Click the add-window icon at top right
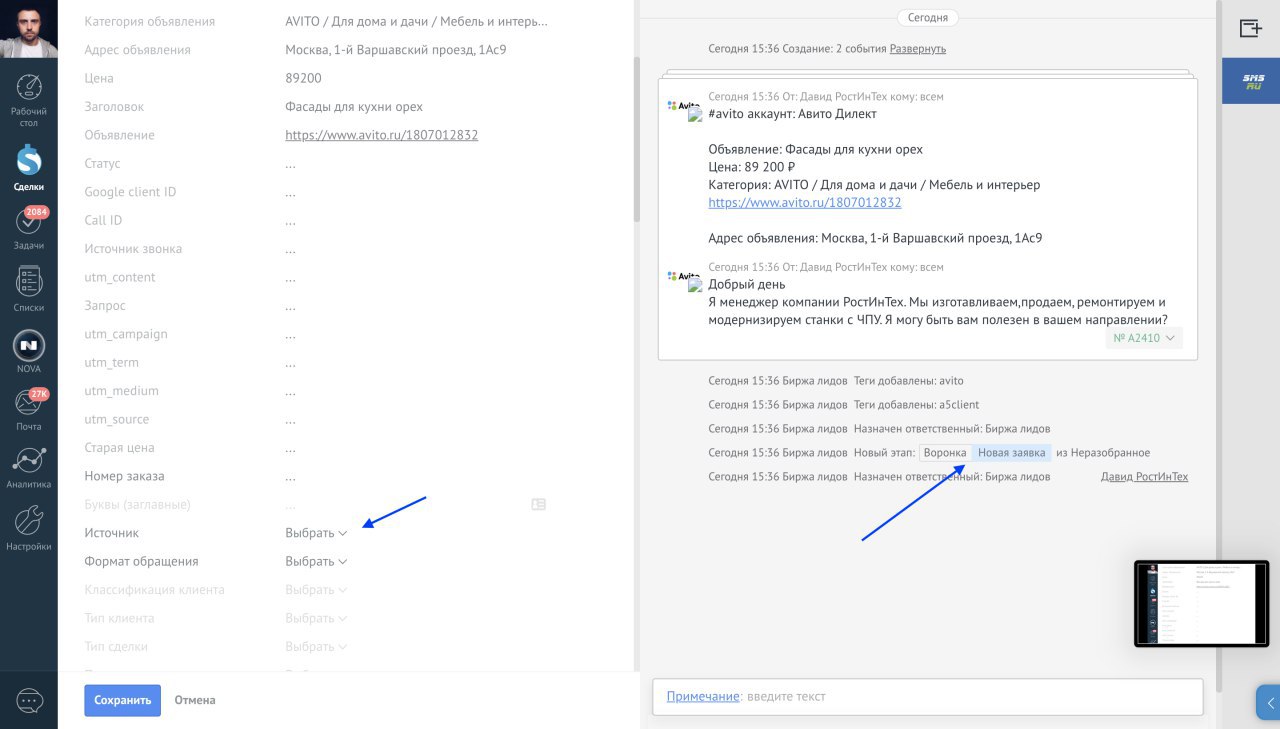The width and height of the screenshot is (1280, 729). (x=1250, y=28)
